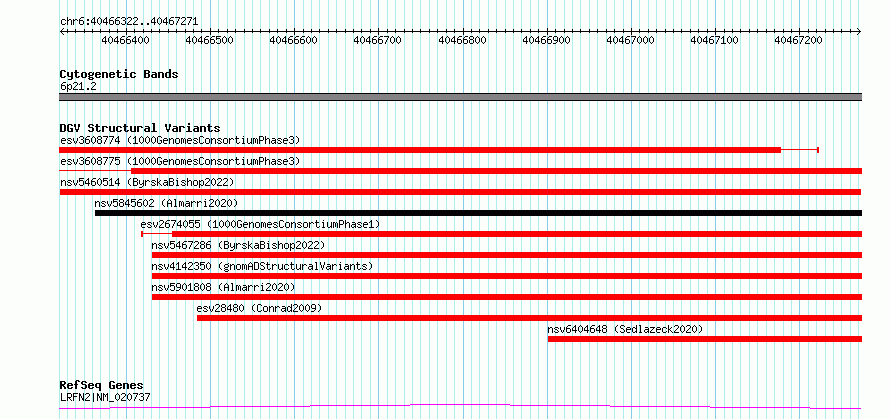Viewport: 890px width, 419px height.
Task: Click the 40466400 ruler tick label
Action: (126, 40)
